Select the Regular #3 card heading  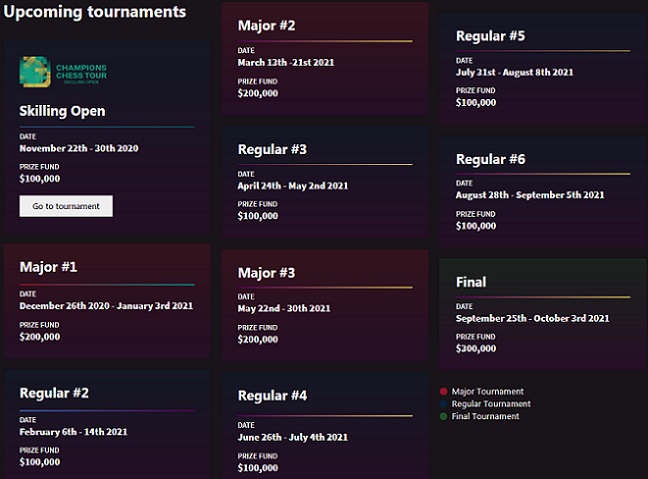click(272, 149)
